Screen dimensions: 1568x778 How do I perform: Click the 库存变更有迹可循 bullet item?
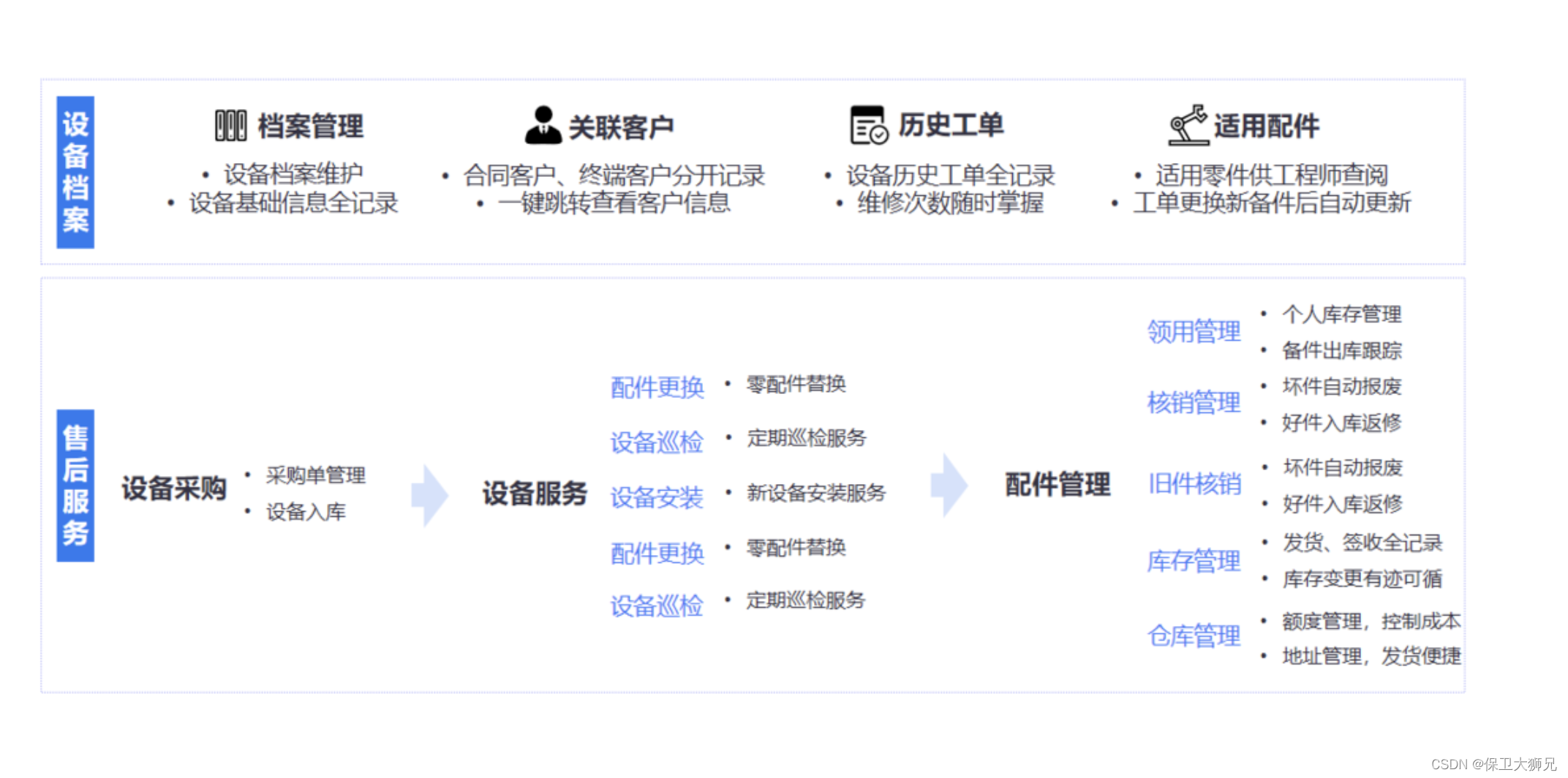(1362, 579)
